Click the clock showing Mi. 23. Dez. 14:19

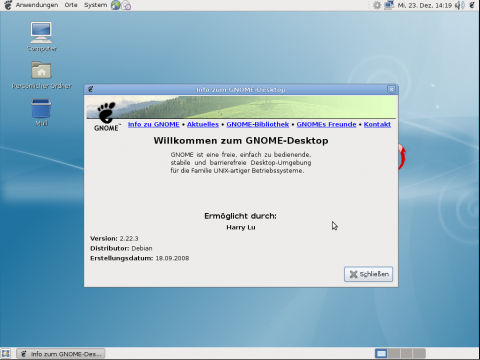[424, 5]
